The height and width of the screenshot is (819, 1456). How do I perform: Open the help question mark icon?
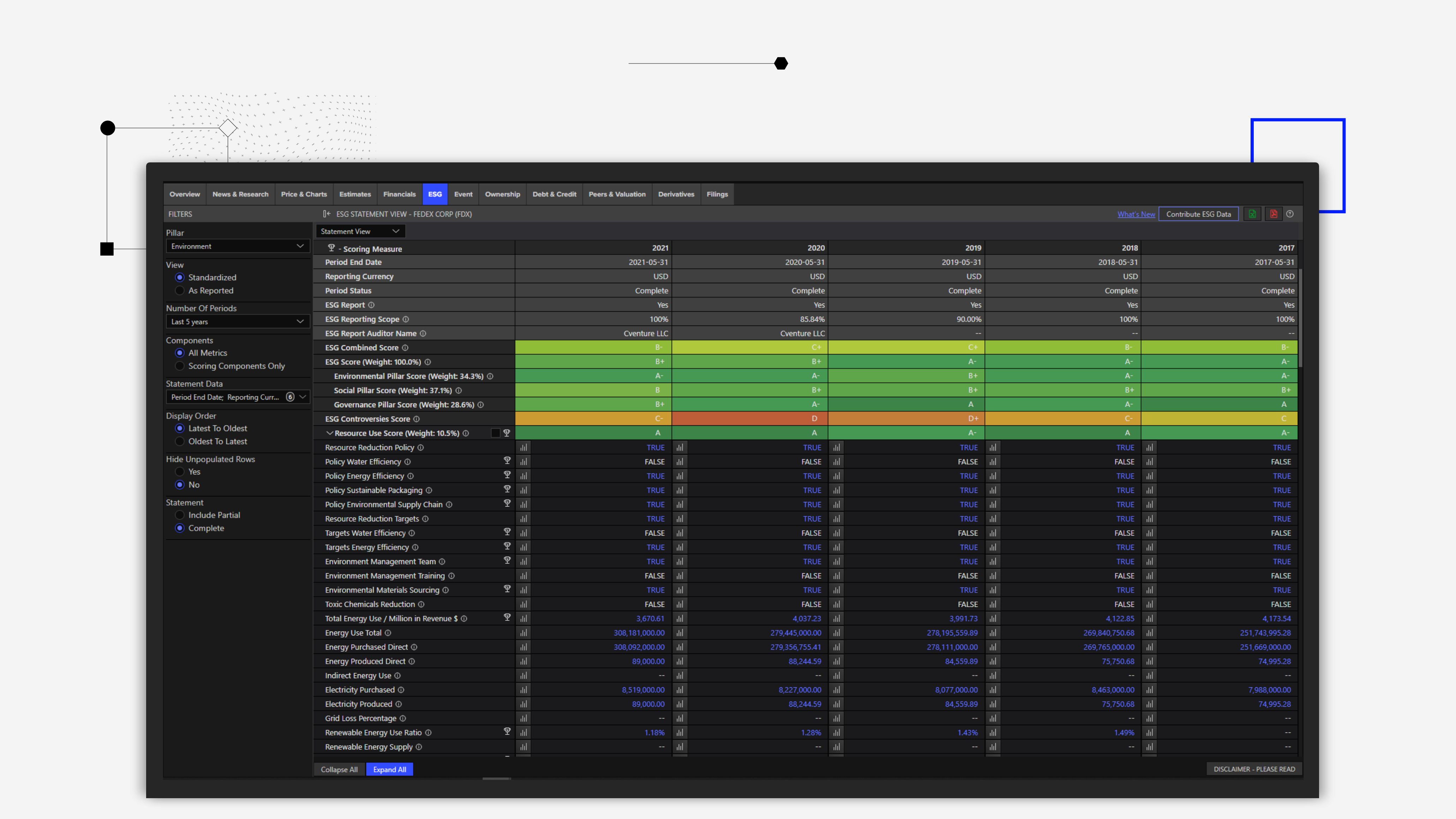(1290, 214)
